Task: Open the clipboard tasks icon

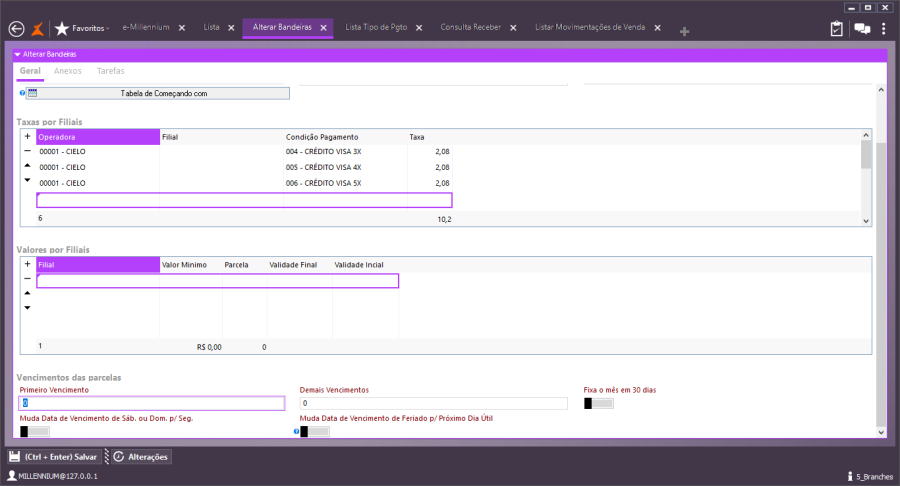Action: (836, 29)
